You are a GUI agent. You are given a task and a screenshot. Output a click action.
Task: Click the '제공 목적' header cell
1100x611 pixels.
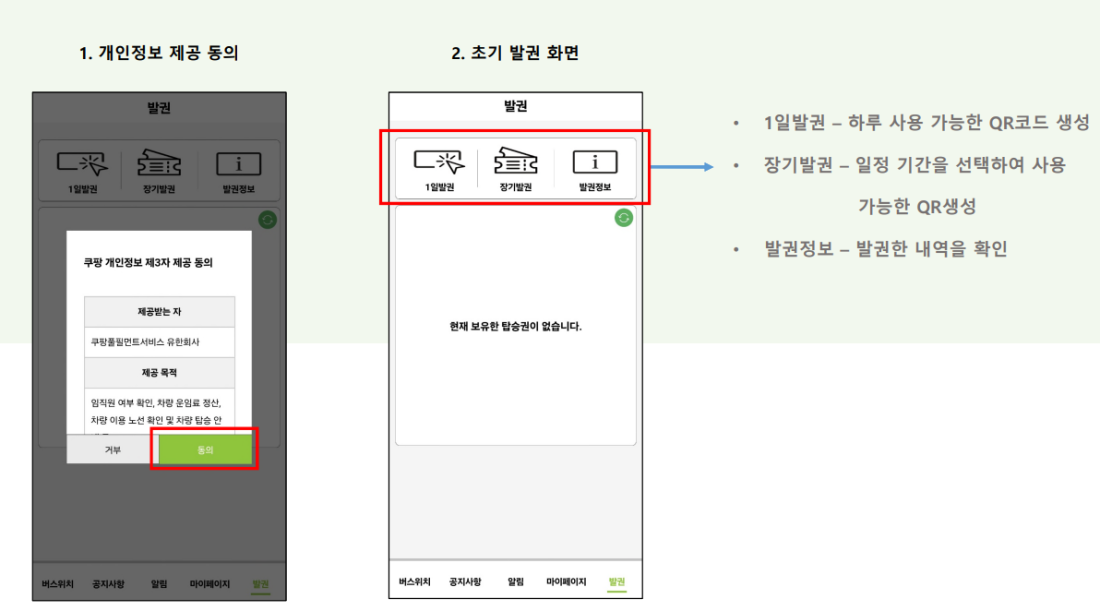pos(159,372)
